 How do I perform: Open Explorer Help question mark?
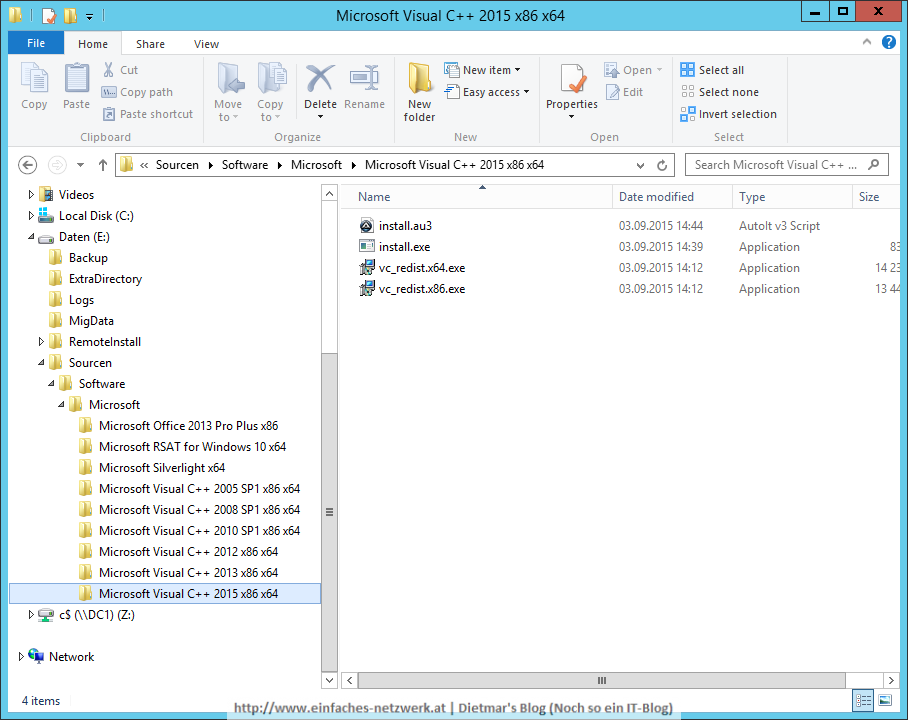[x=888, y=42]
